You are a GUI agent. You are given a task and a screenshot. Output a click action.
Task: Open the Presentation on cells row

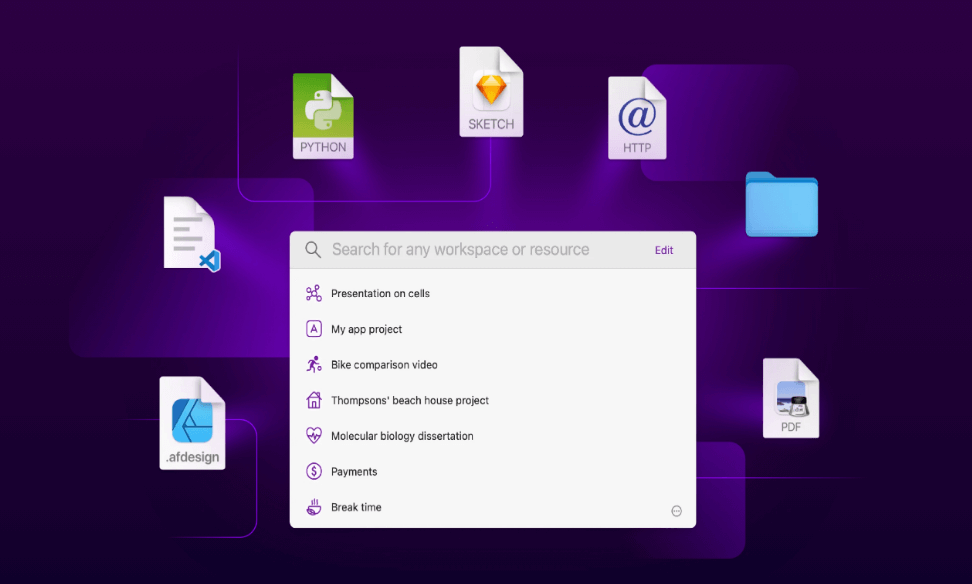click(x=493, y=293)
